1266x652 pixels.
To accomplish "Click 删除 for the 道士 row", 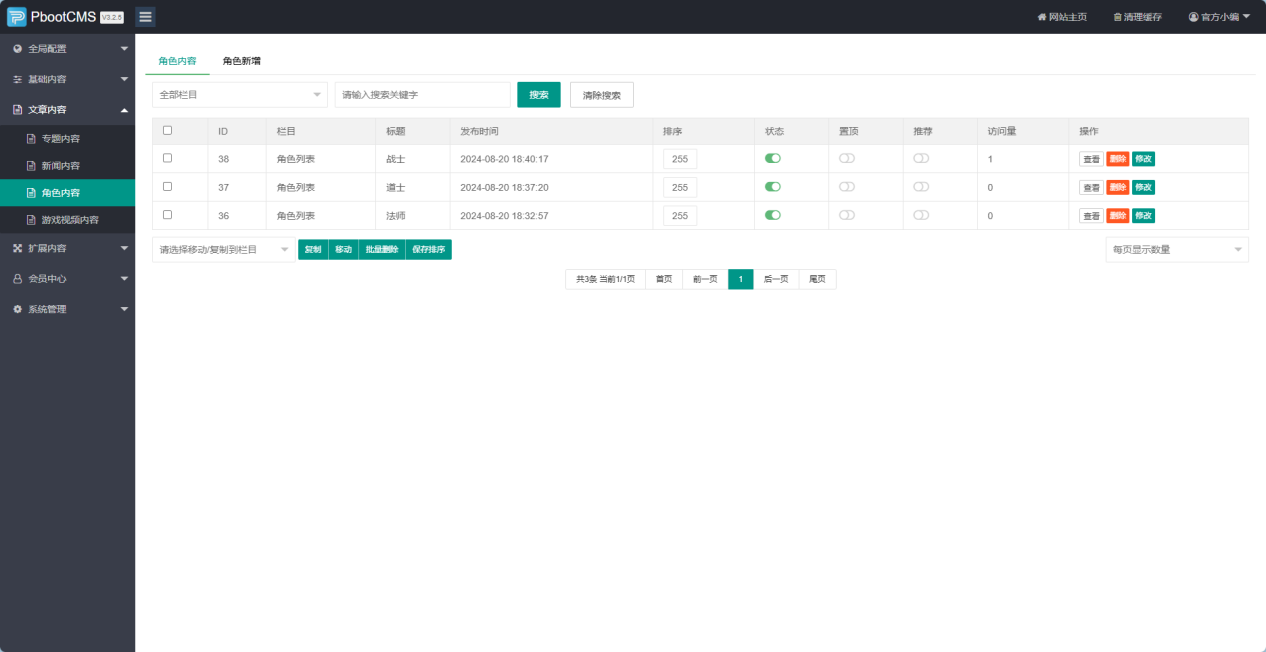I will pyautogui.click(x=1118, y=187).
